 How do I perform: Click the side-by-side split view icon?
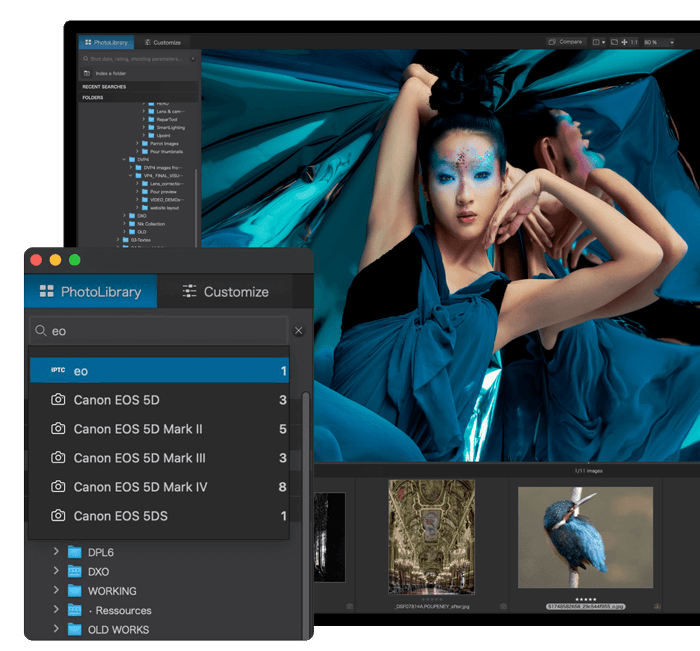pos(596,42)
